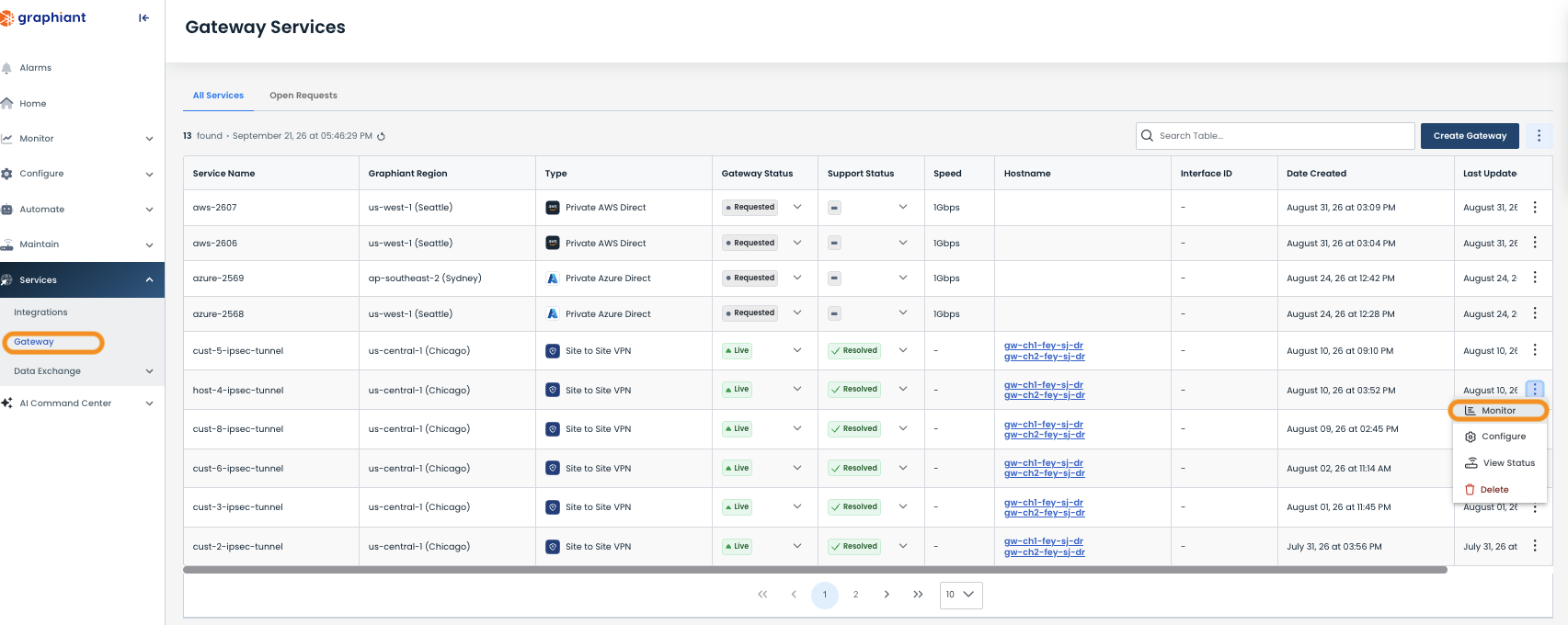The width and height of the screenshot is (1568, 625).
Task: Open row actions menu for cust-5-ipsec-tunnel
Action: [1535, 350]
